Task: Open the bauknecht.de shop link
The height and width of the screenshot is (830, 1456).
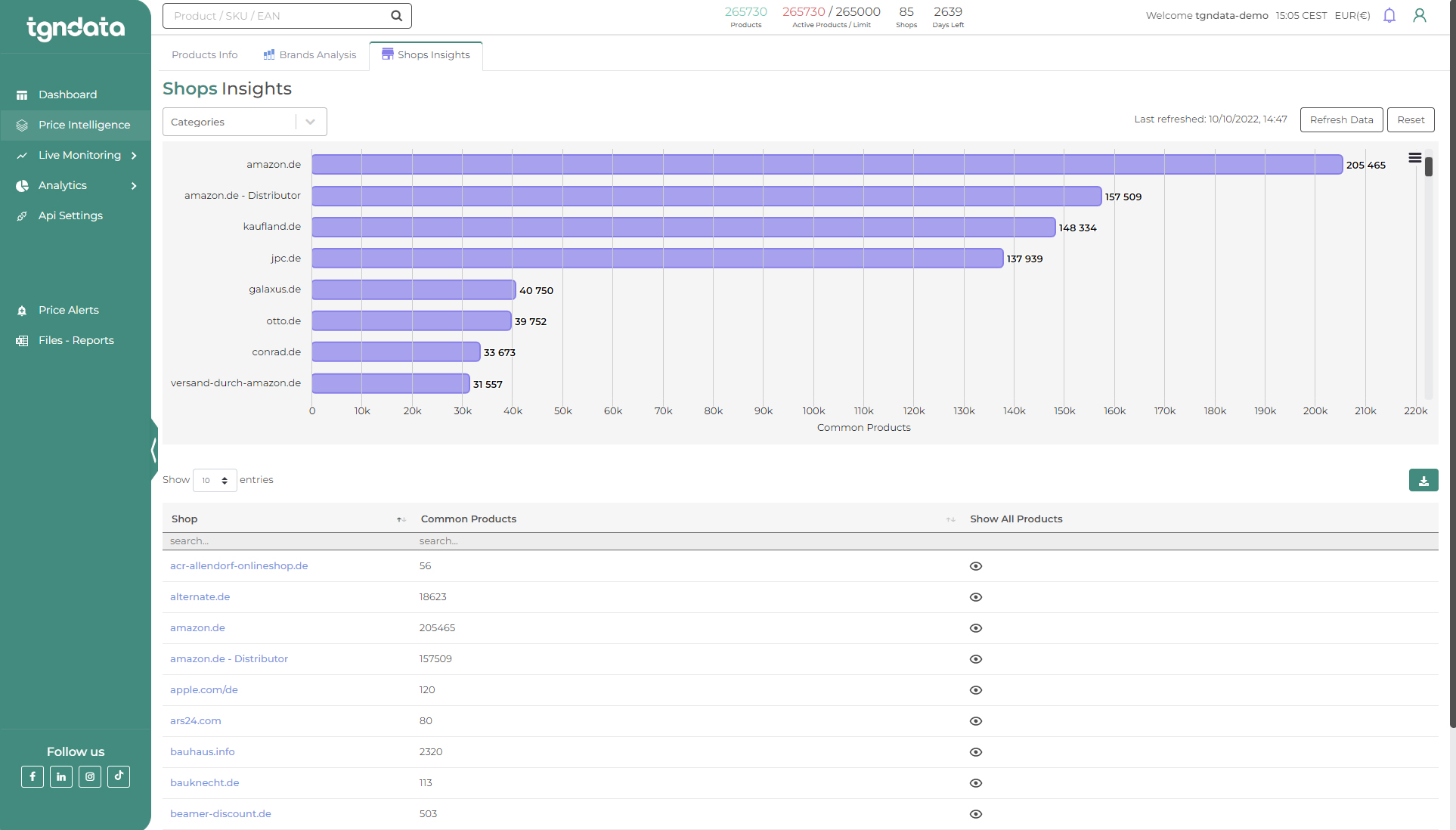Action: [204, 783]
